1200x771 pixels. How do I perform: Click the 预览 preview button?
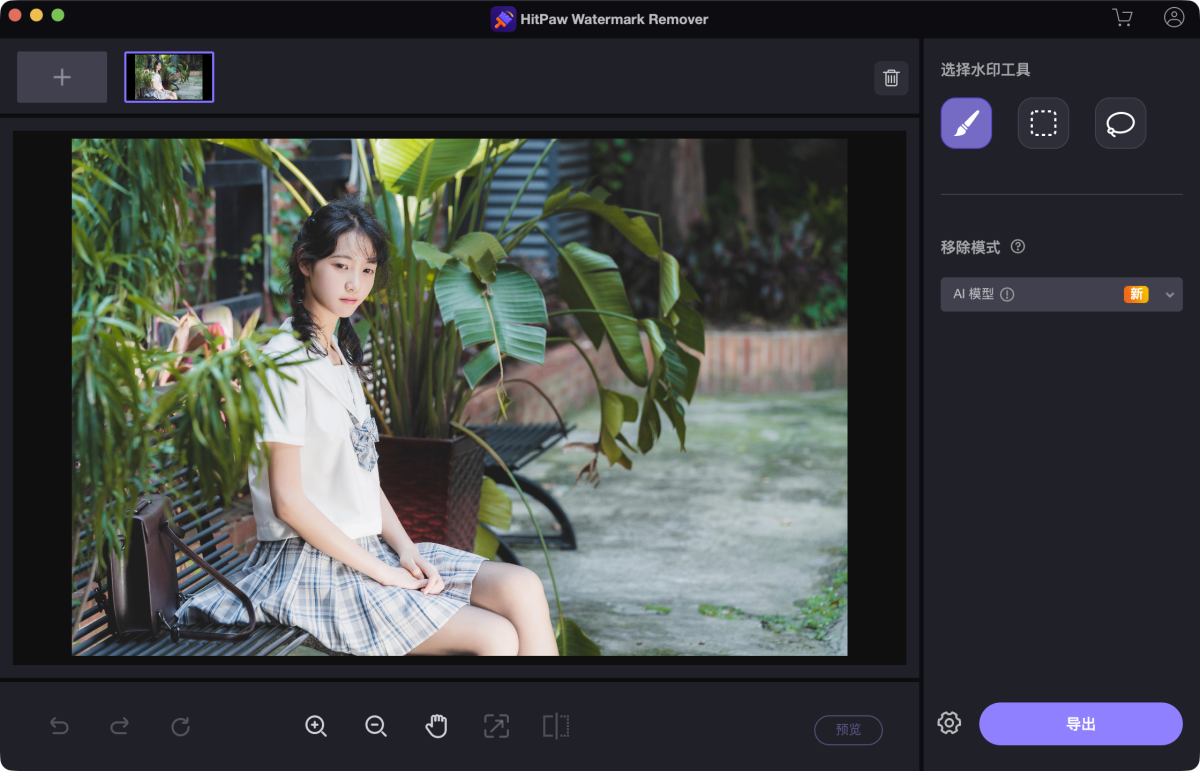point(848,730)
